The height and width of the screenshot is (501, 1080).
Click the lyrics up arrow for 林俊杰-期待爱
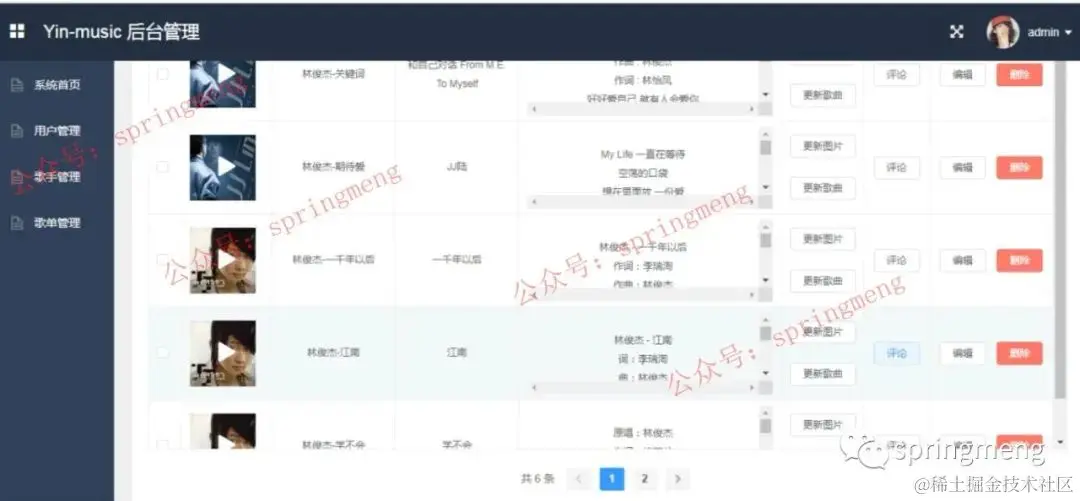click(765, 134)
